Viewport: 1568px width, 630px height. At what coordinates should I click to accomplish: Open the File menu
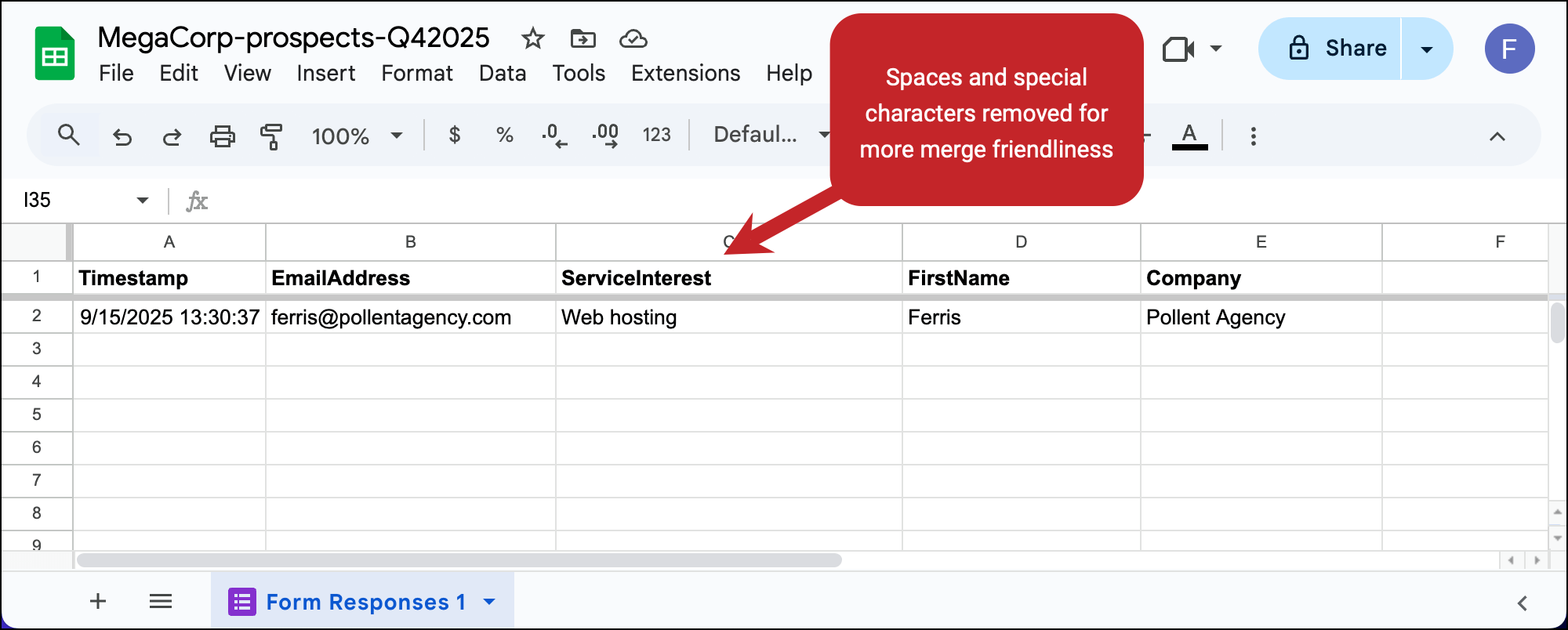pos(116,74)
